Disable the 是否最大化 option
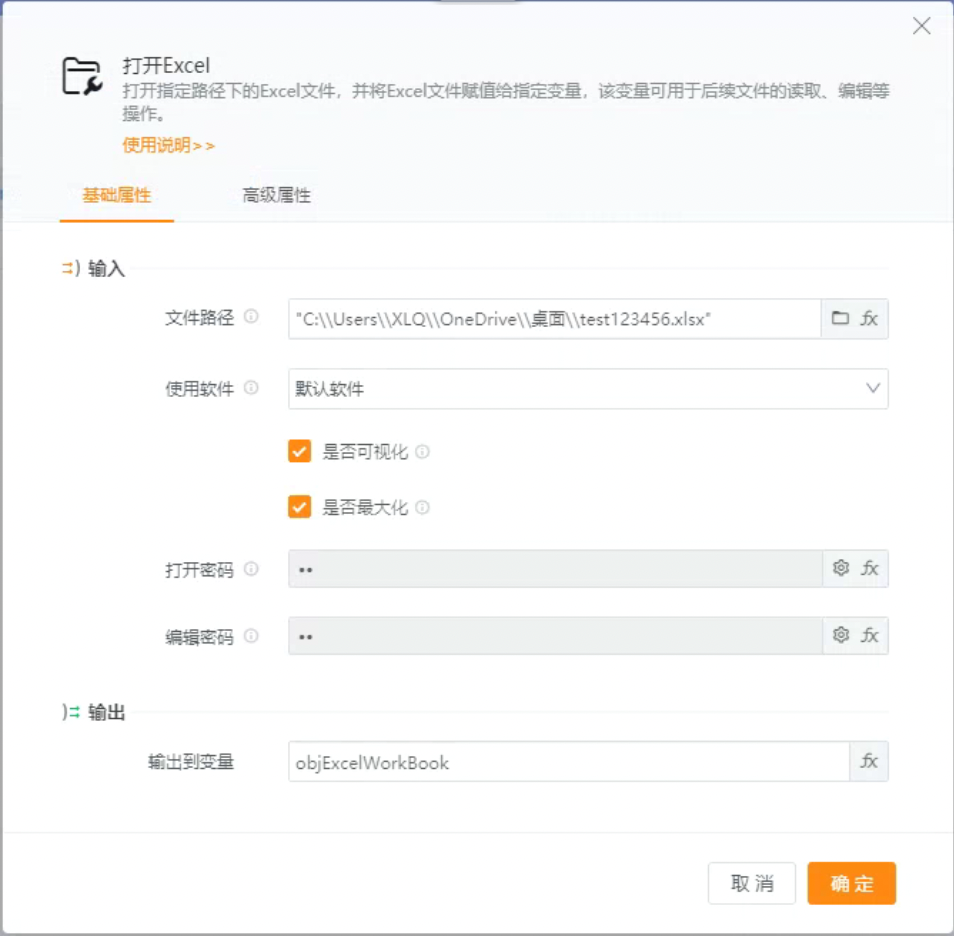The height and width of the screenshot is (936, 954). coord(298,507)
